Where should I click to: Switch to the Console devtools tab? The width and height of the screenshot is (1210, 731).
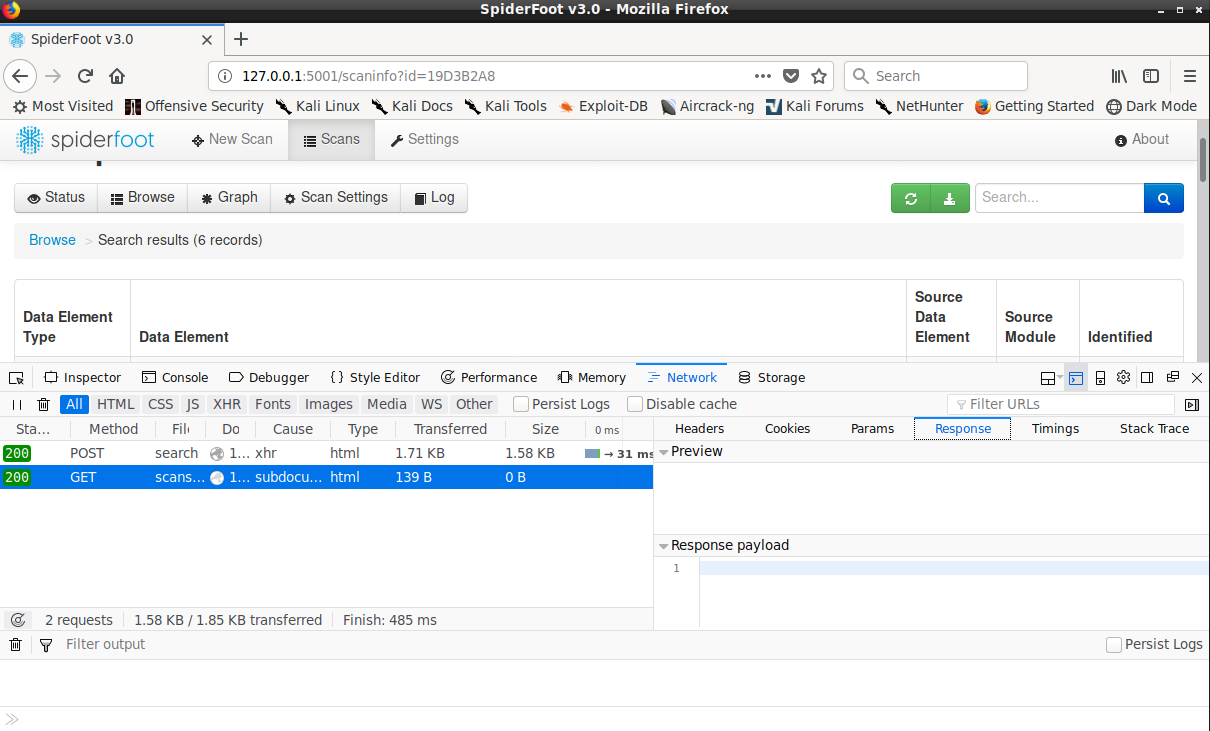pyautogui.click(x=174, y=377)
